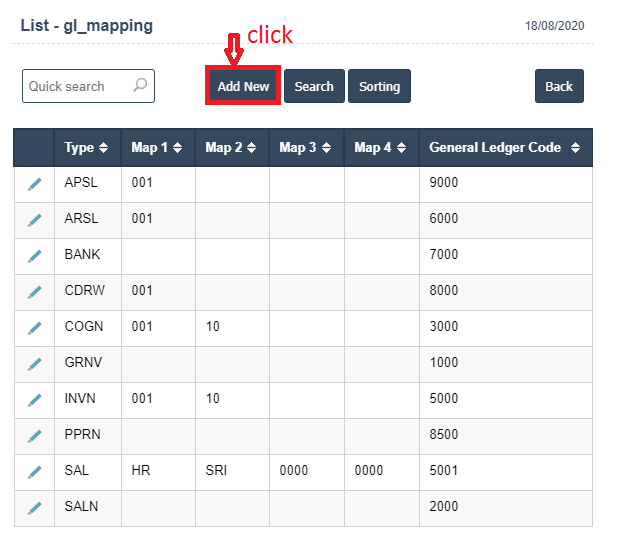Focus the Quick search input field
Viewport: 617px width, 541px height.
[89, 86]
